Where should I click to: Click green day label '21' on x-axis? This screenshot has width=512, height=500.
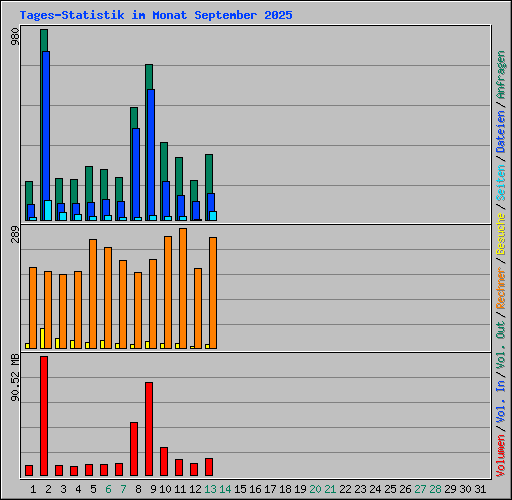click(330, 489)
